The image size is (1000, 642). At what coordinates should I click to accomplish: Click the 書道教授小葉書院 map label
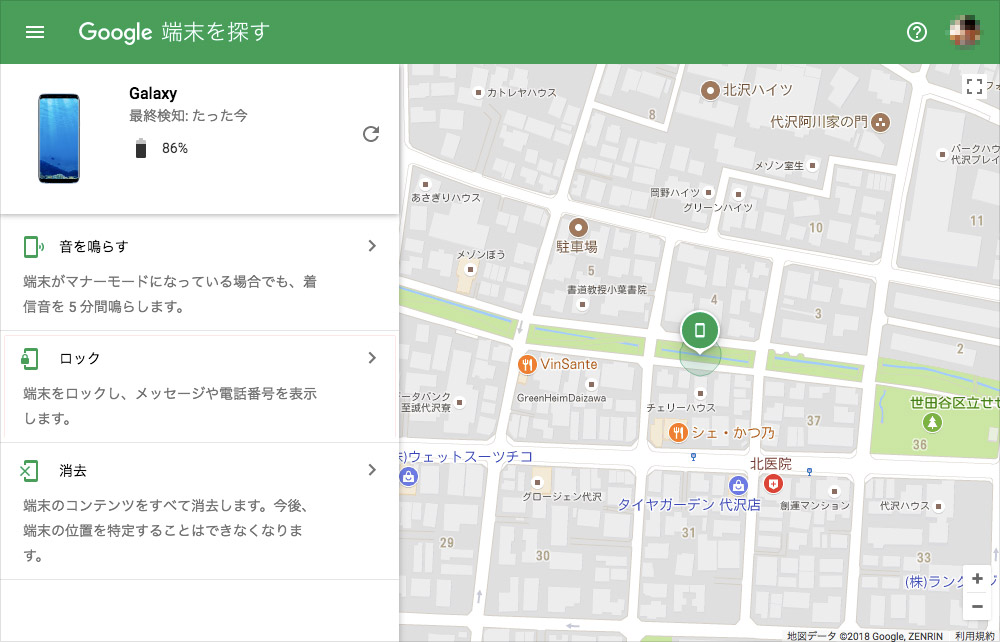[607, 289]
